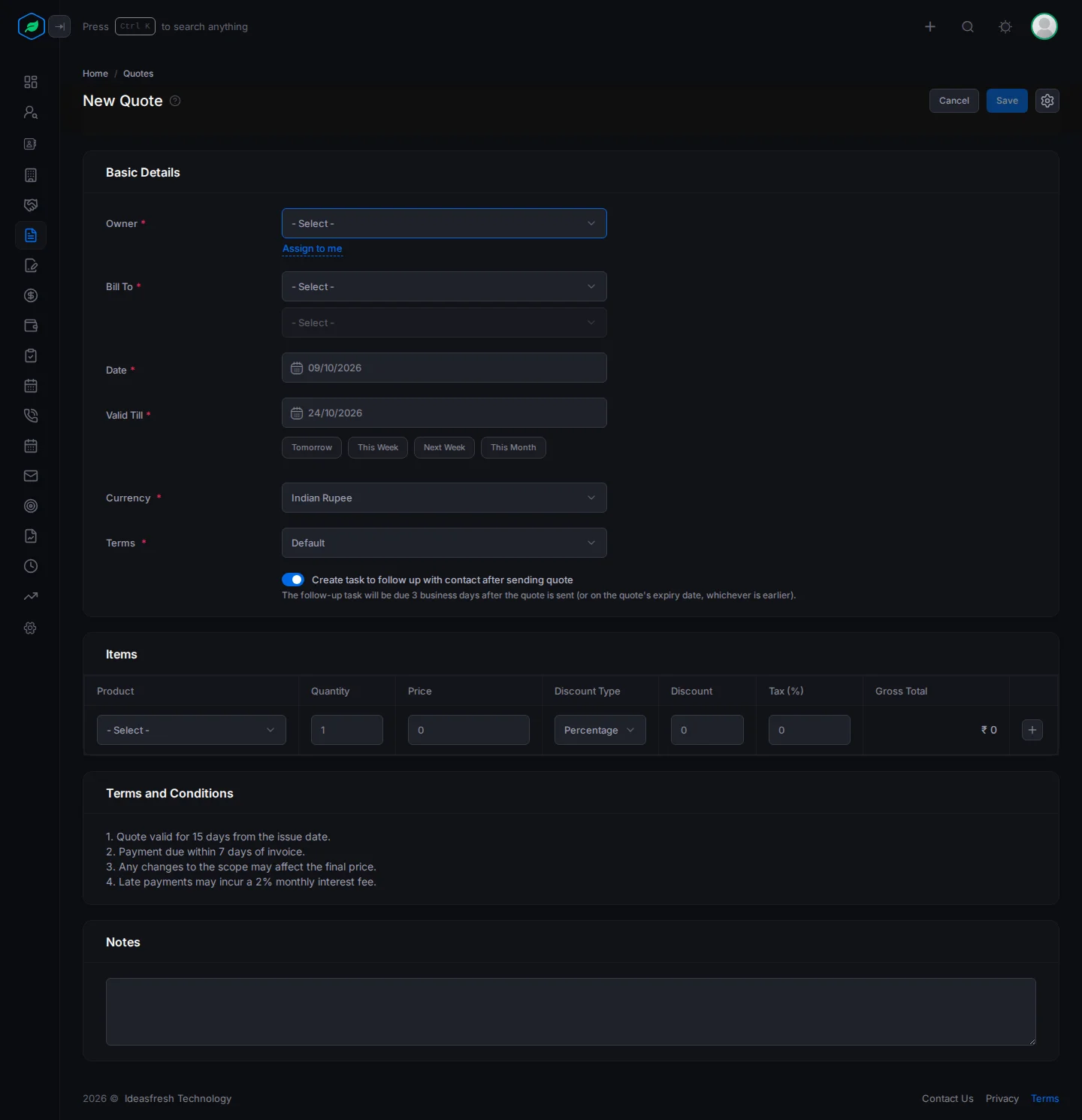Open the phone calls sidebar icon

click(x=31, y=416)
